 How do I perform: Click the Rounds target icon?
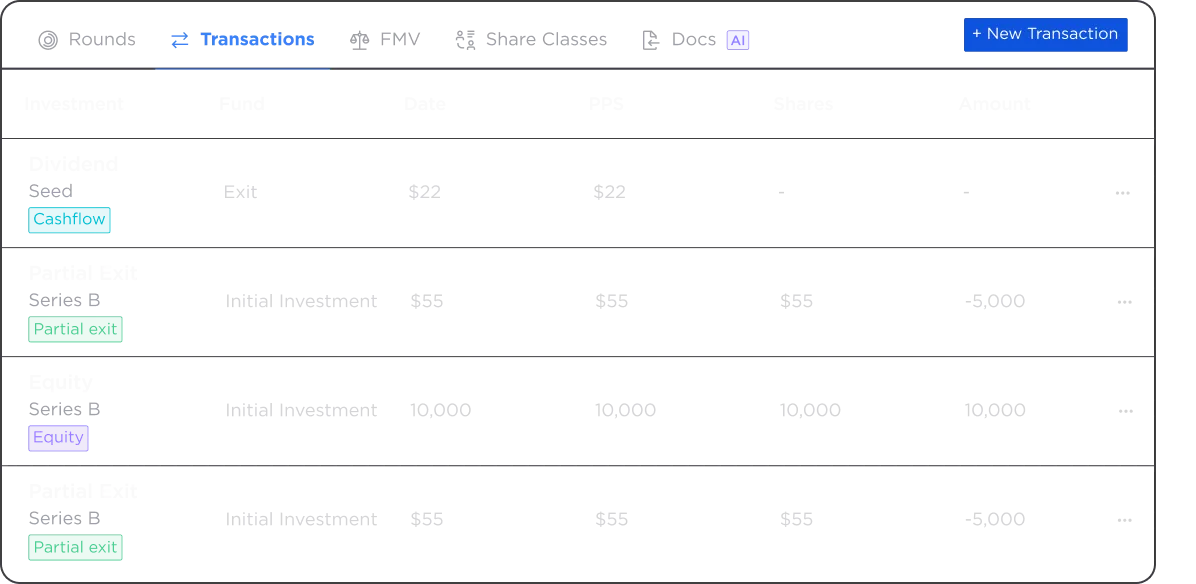48,40
